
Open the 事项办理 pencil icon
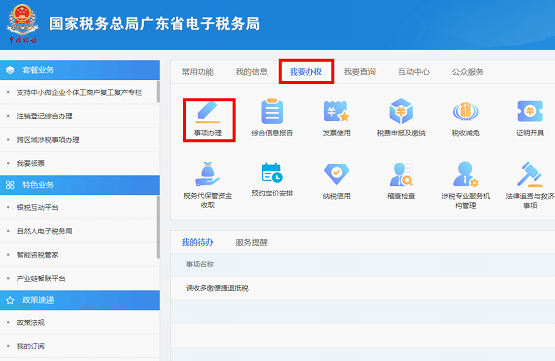(208, 112)
